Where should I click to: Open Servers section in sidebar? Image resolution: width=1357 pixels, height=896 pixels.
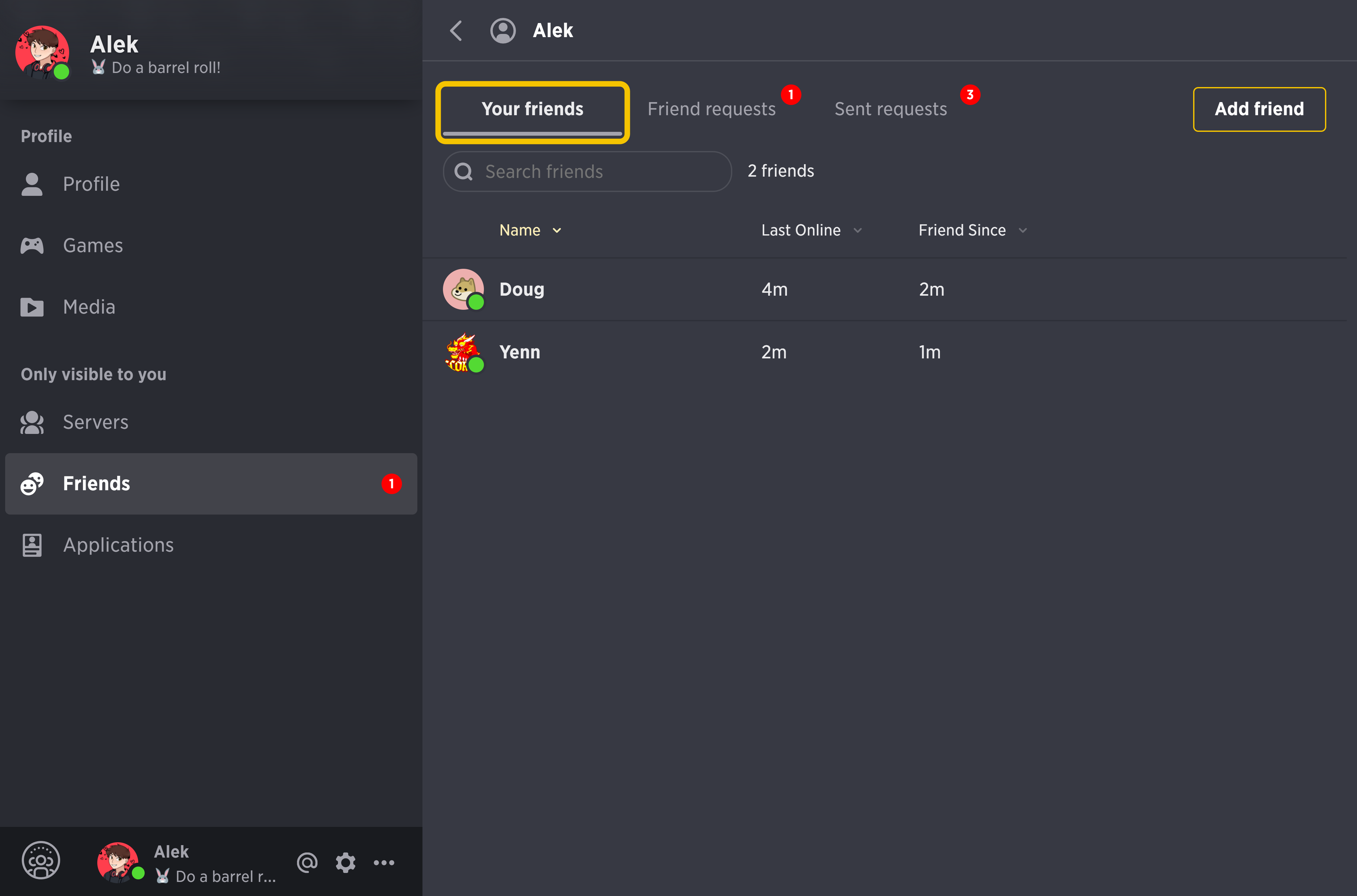pyautogui.click(x=211, y=422)
